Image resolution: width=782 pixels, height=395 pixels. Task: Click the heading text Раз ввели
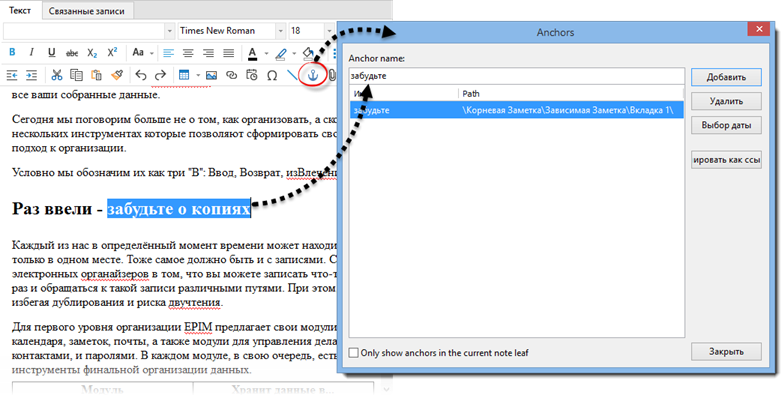click(x=51, y=208)
